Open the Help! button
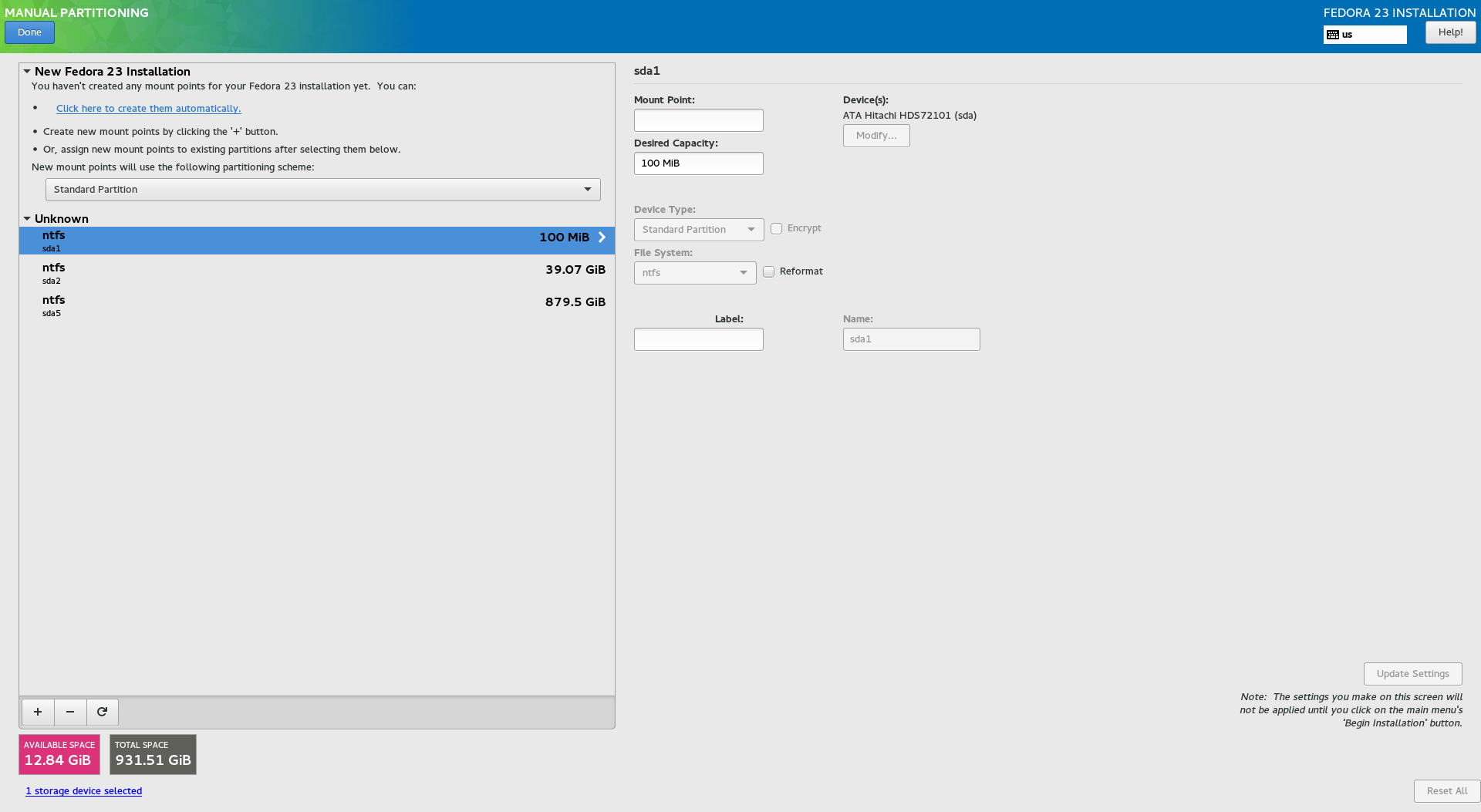This screenshot has width=1481, height=812. [1449, 32]
